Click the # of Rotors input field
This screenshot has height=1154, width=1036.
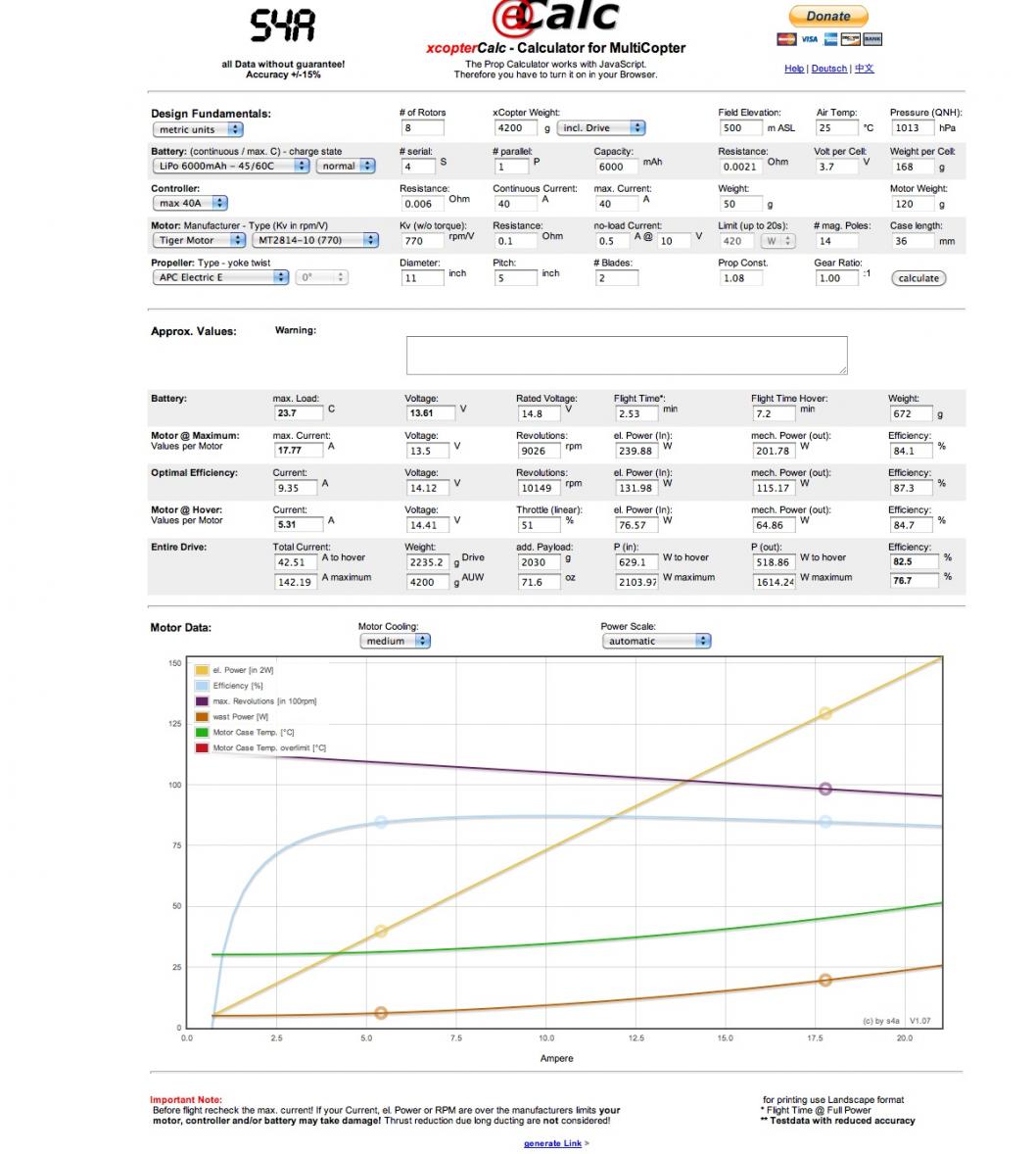click(x=422, y=128)
